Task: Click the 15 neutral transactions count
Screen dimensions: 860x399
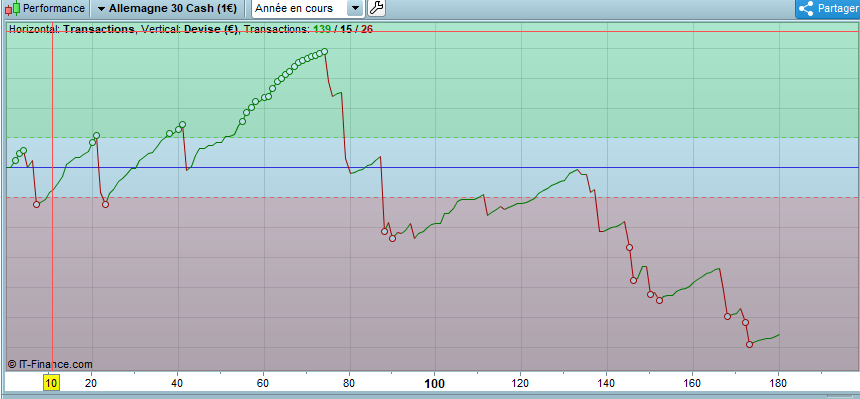Action: tap(346, 29)
